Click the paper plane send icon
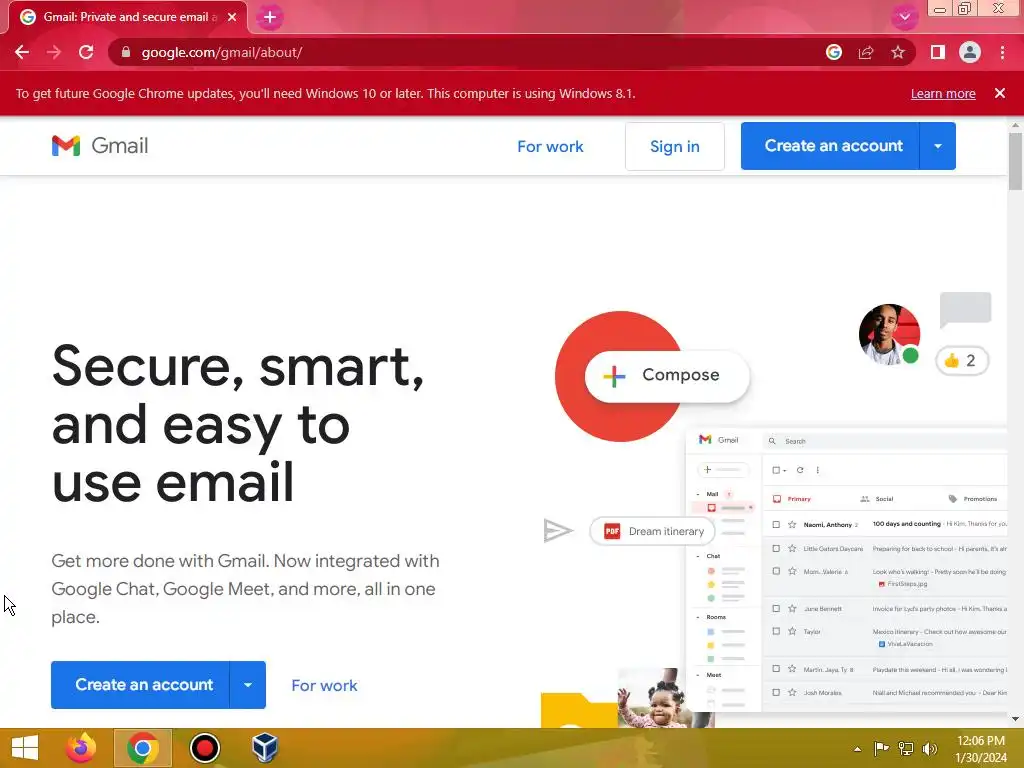This screenshot has height=768, width=1024. (558, 530)
